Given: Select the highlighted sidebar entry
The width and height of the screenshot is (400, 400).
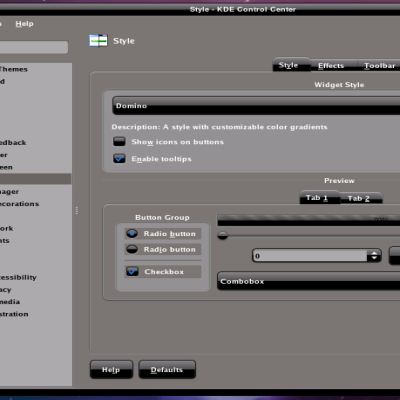Looking at the screenshot, I should (x=35, y=179).
